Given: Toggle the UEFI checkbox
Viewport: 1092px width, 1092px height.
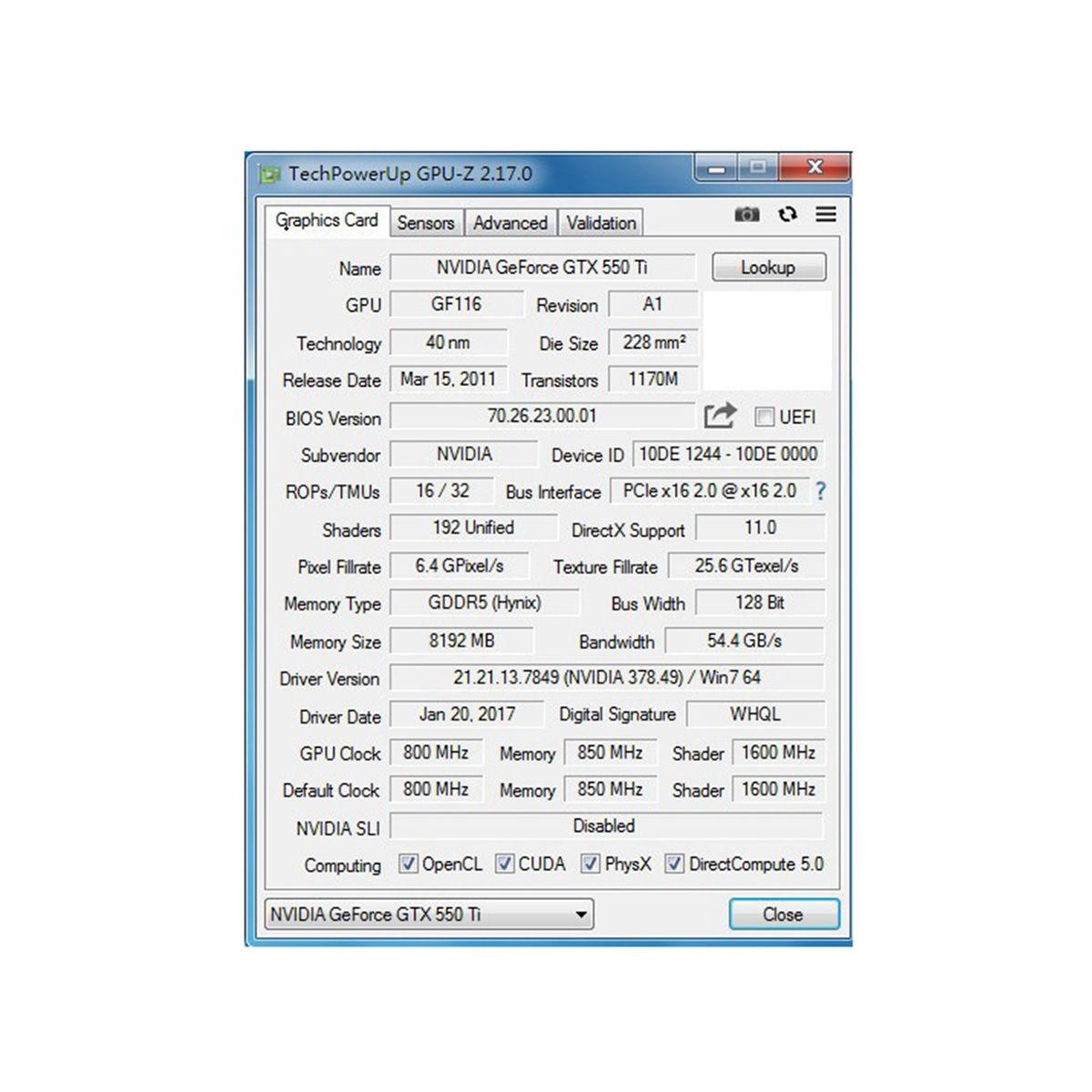Looking at the screenshot, I should (764, 417).
